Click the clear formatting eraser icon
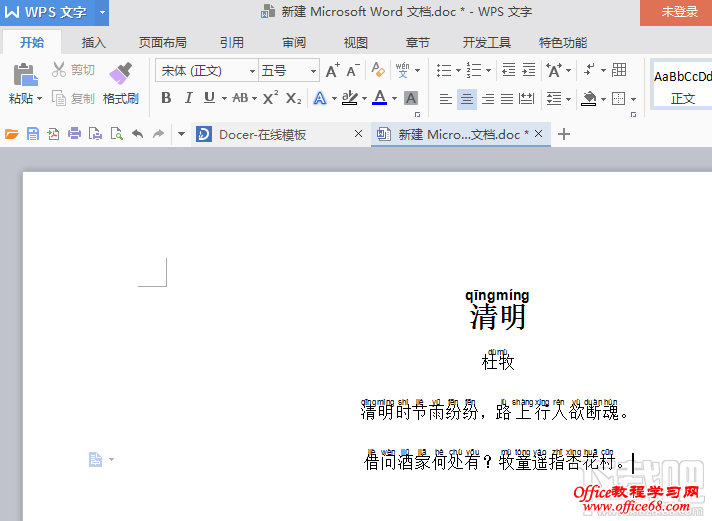Viewport: 712px width, 521px height. [378, 70]
